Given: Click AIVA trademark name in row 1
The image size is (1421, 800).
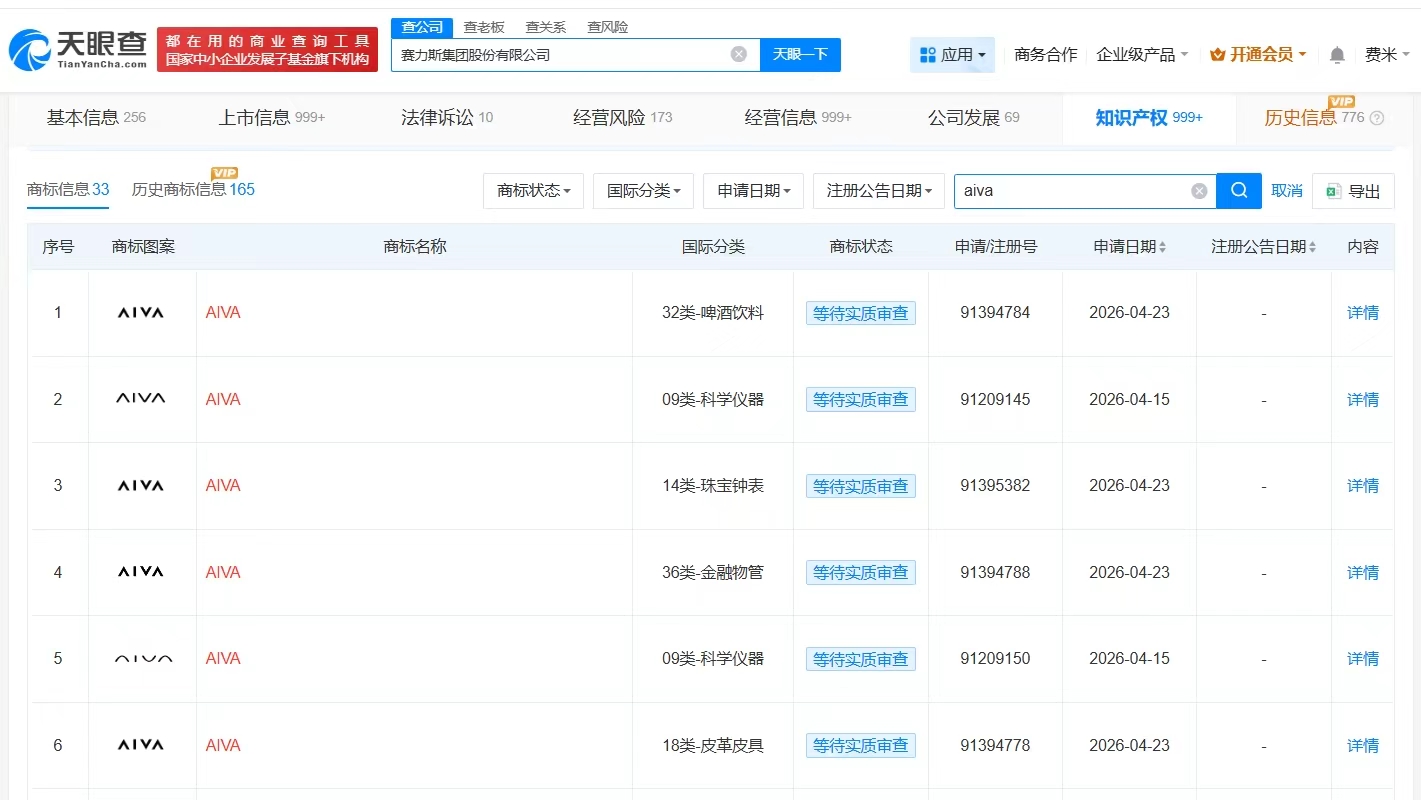Looking at the screenshot, I should (223, 313).
